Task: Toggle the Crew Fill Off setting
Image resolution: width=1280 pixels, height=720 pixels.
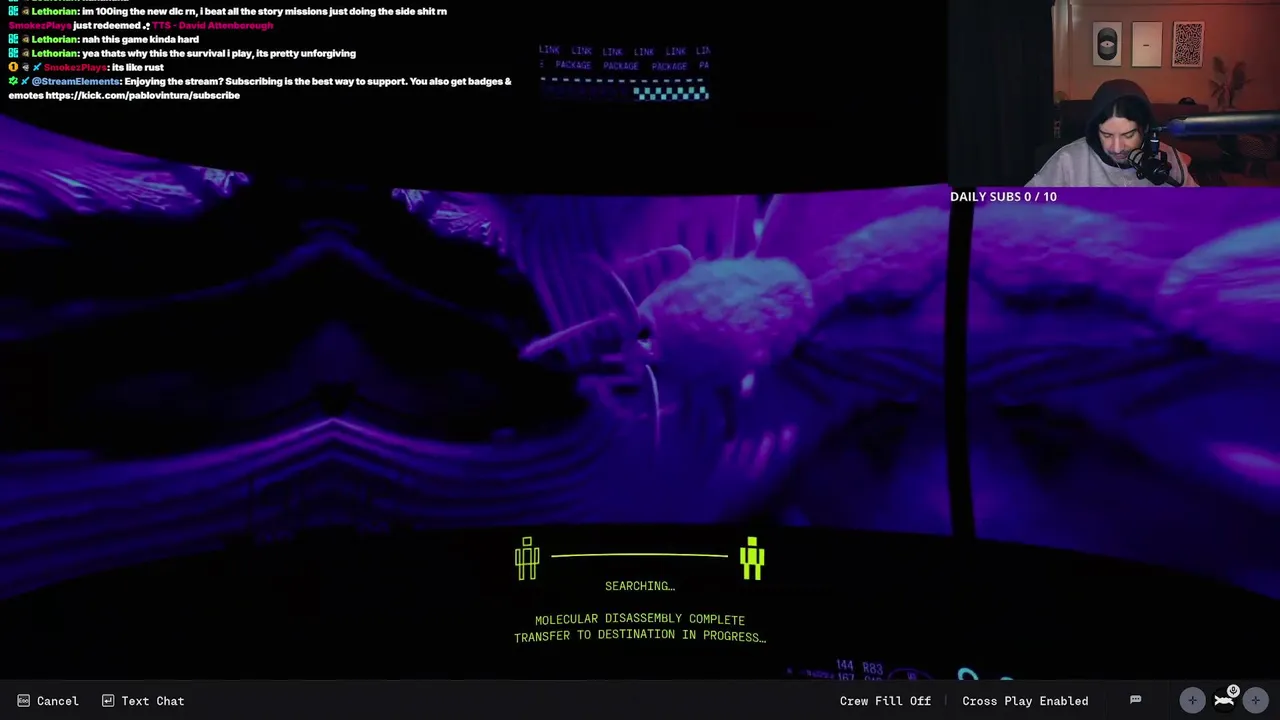Action: (885, 701)
